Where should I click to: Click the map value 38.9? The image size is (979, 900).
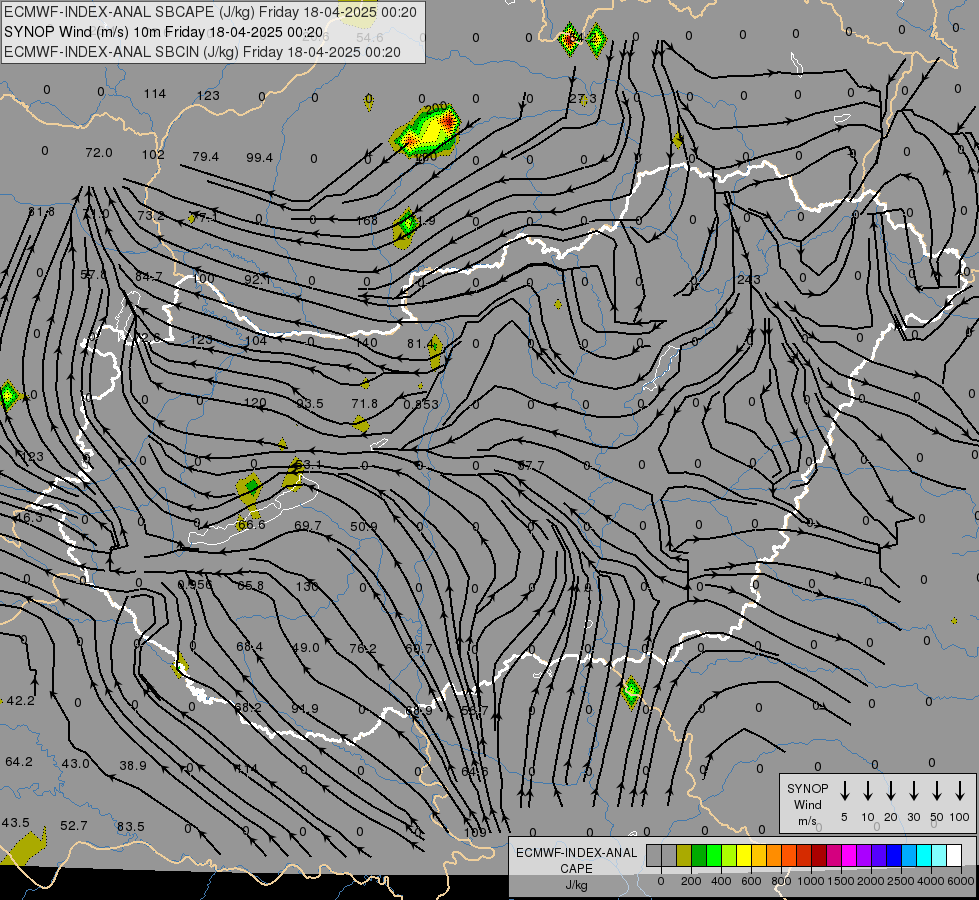(x=133, y=765)
